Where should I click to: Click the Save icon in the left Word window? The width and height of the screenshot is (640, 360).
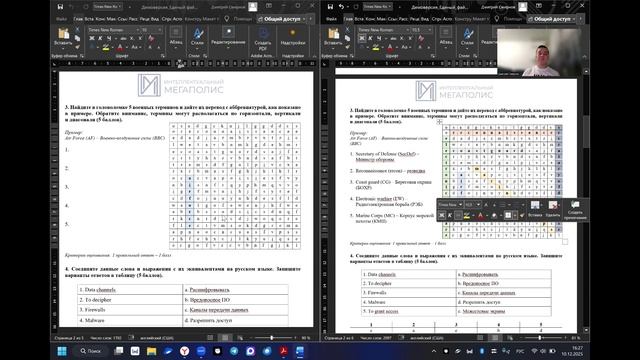pyautogui.click(x=60, y=7)
